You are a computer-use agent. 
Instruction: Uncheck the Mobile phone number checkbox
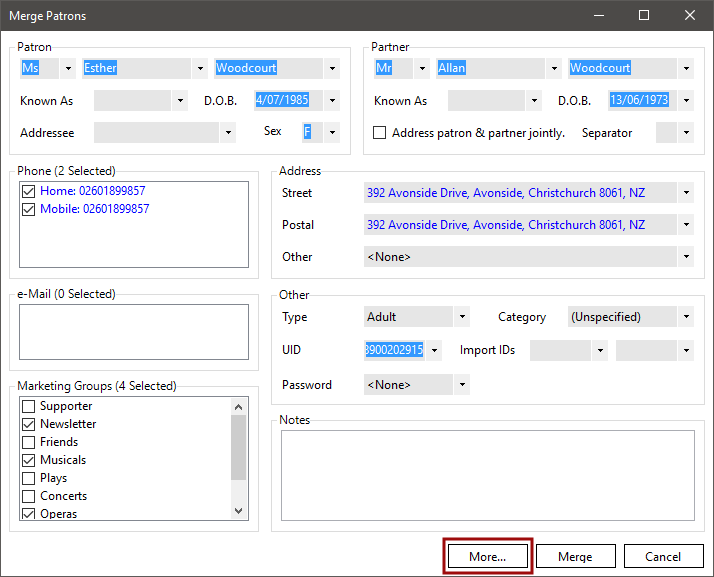tap(28, 209)
